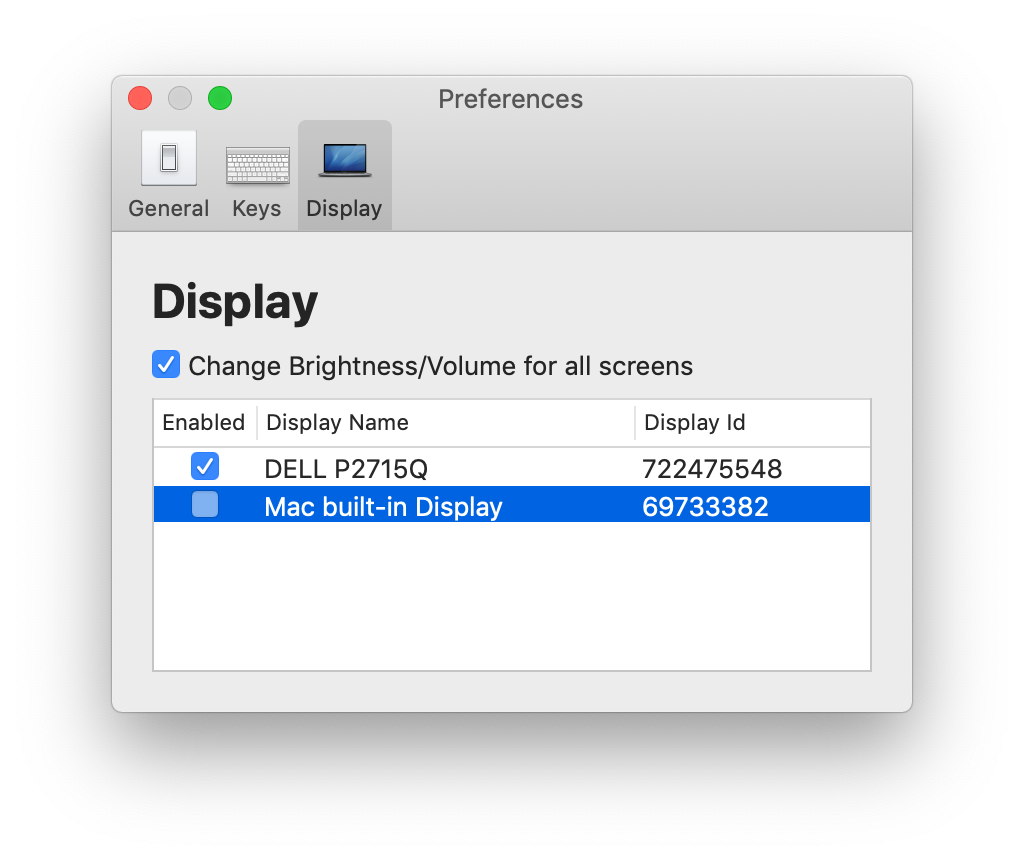Click display id 722475548

712,469
